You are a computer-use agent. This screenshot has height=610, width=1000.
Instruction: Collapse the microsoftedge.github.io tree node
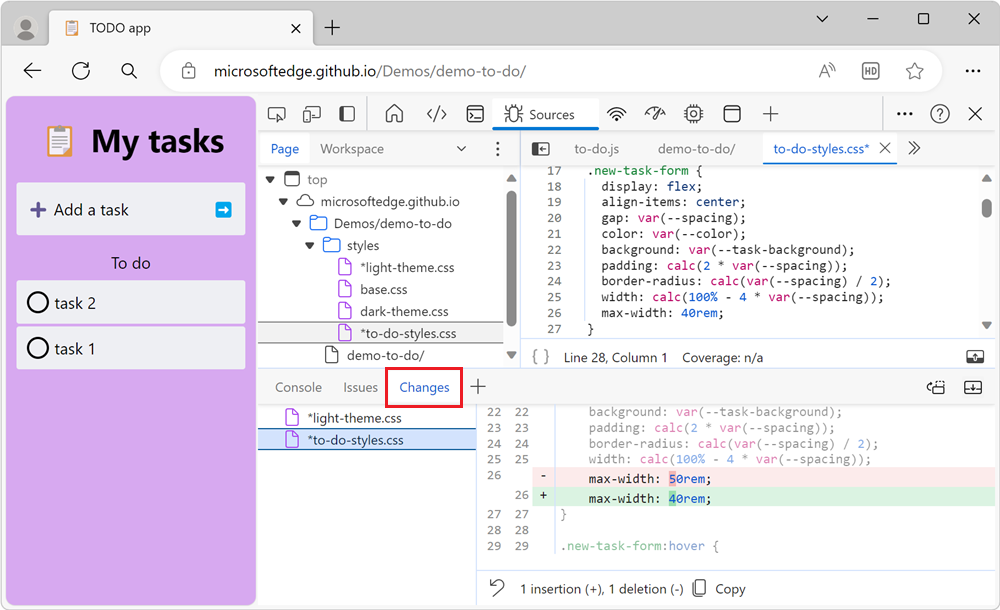(x=283, y=202)
